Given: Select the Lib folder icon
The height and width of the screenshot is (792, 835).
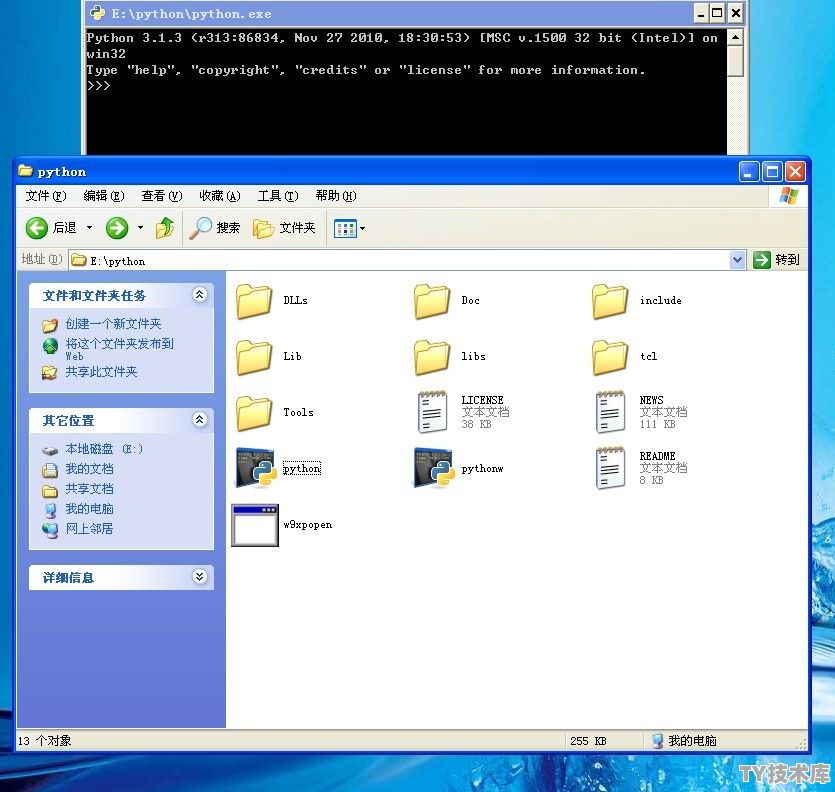Looking at the screenshot, I should click(x=254, y=357).
